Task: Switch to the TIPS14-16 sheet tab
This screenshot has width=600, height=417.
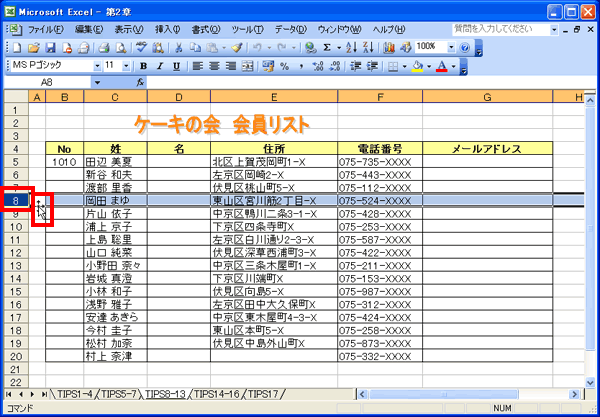Action: click(x=217, y=394)
